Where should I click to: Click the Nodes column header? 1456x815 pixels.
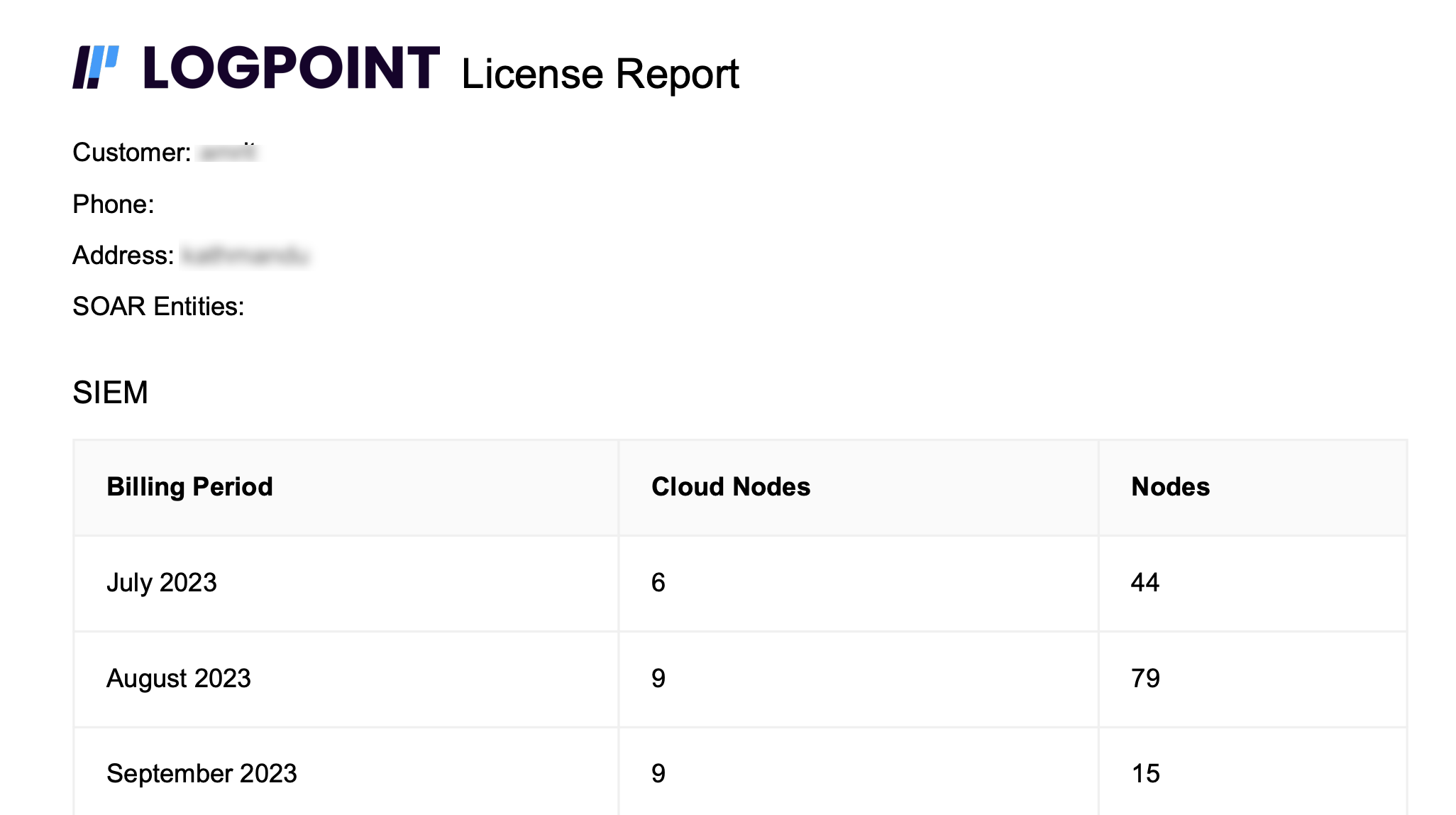tap(1170, 487)
